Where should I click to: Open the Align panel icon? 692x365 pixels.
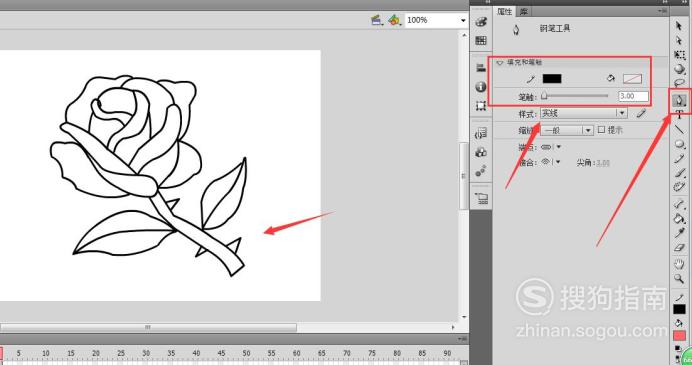(x=481, y=68)
